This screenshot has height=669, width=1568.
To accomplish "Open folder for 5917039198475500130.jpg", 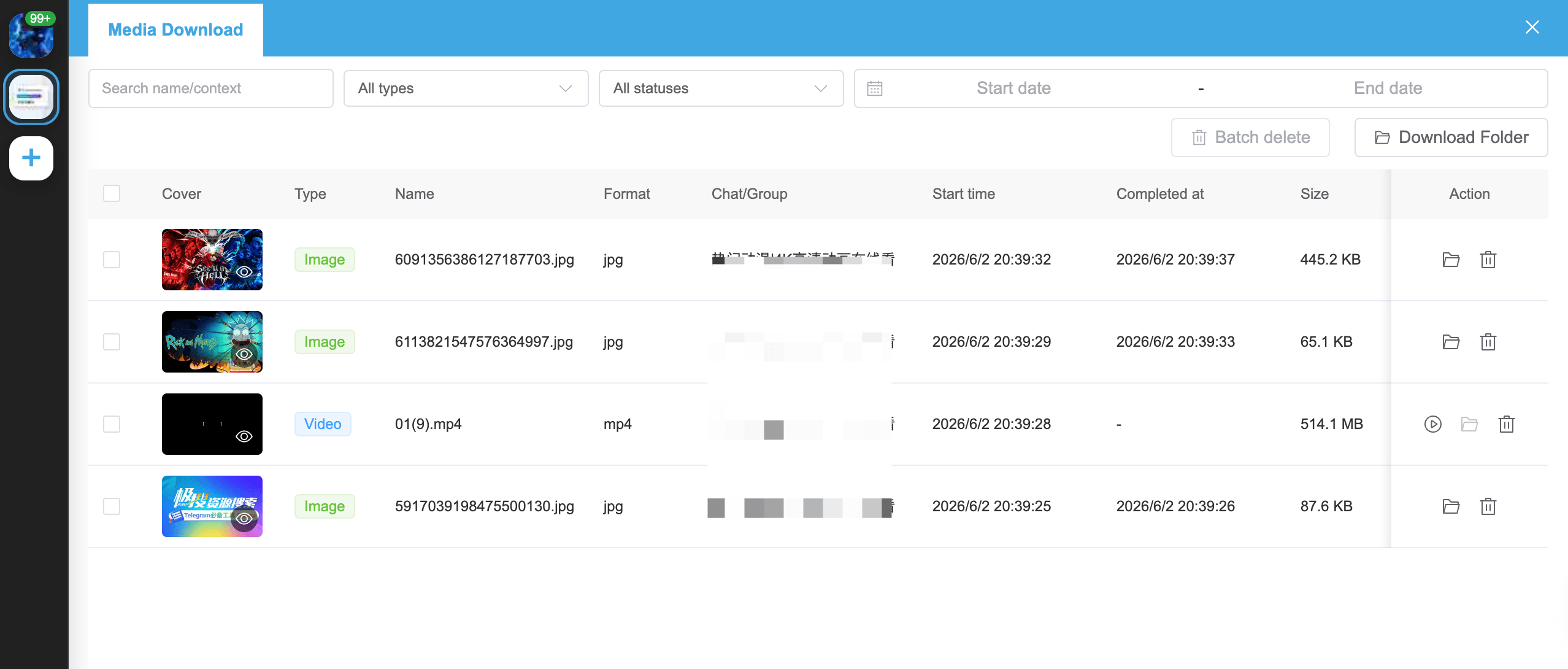I will [x=1451, y=506].
